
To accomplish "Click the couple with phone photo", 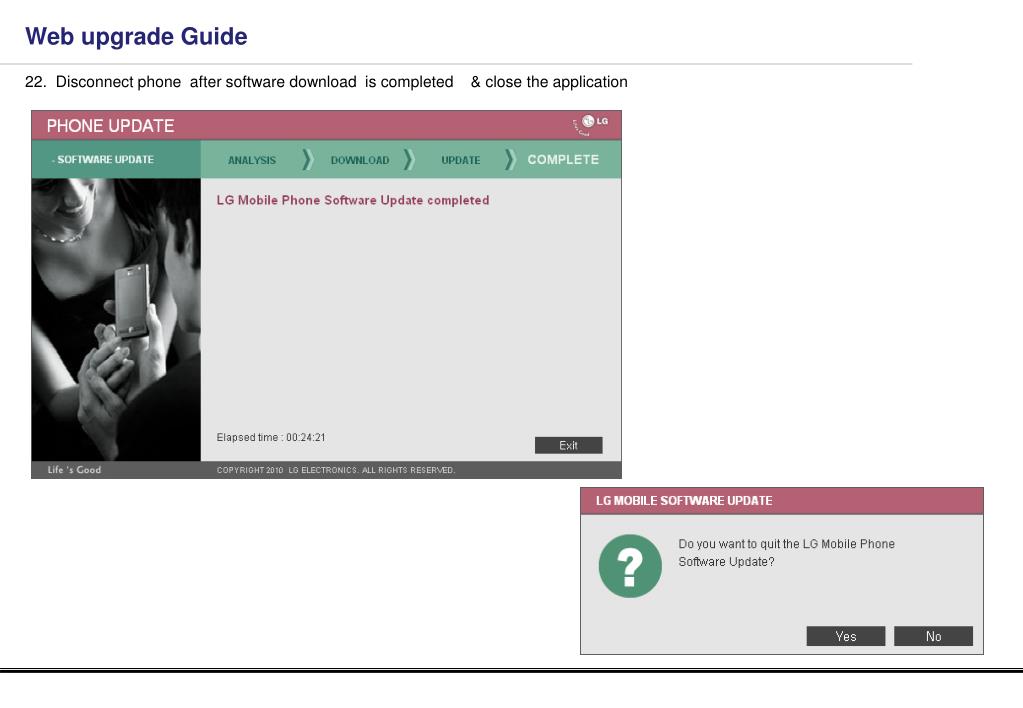I will point(116,320).
